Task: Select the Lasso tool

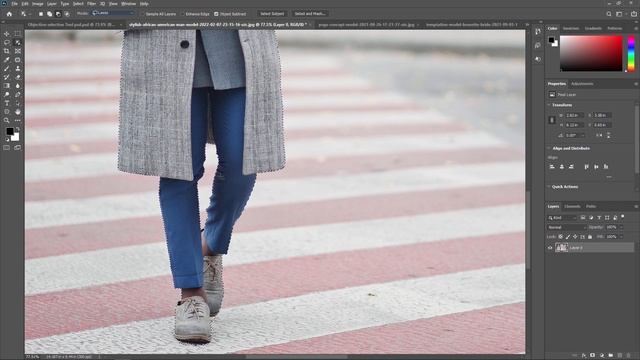Action: [7, 42]
